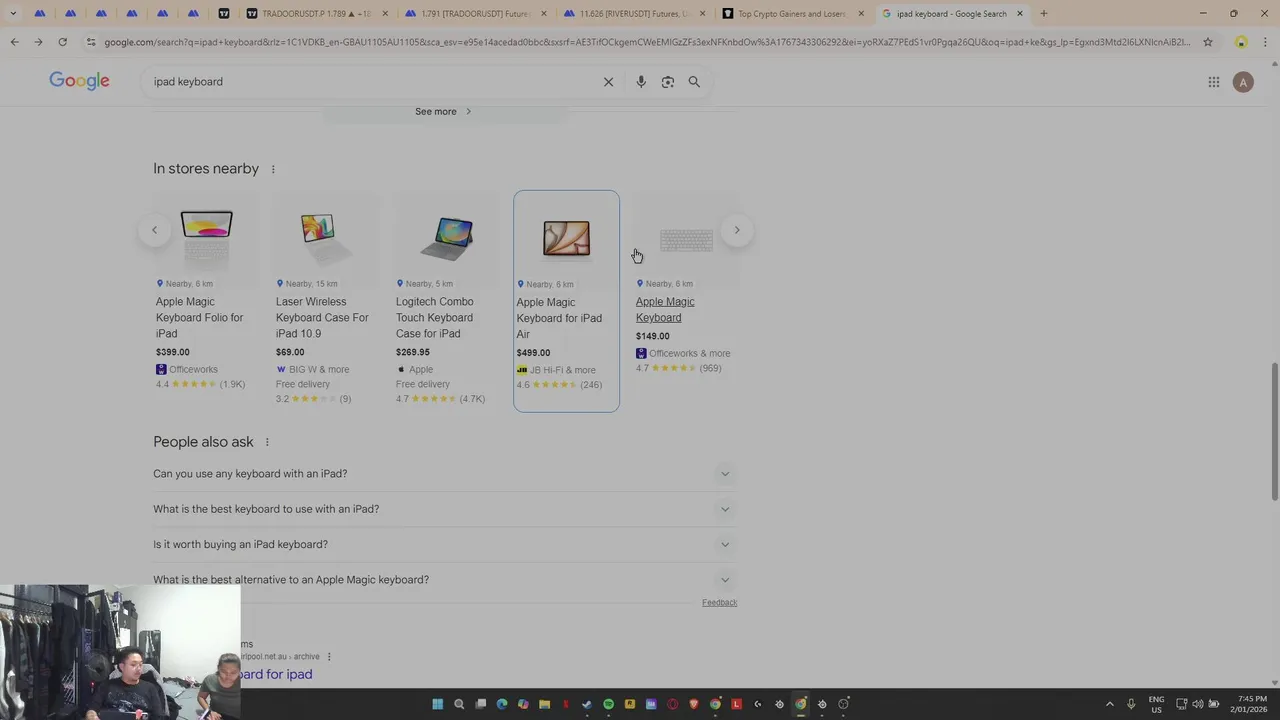This screenshot has width=1280, height=720.
Task: Click the address bar URL
Action: coord(647,42)
